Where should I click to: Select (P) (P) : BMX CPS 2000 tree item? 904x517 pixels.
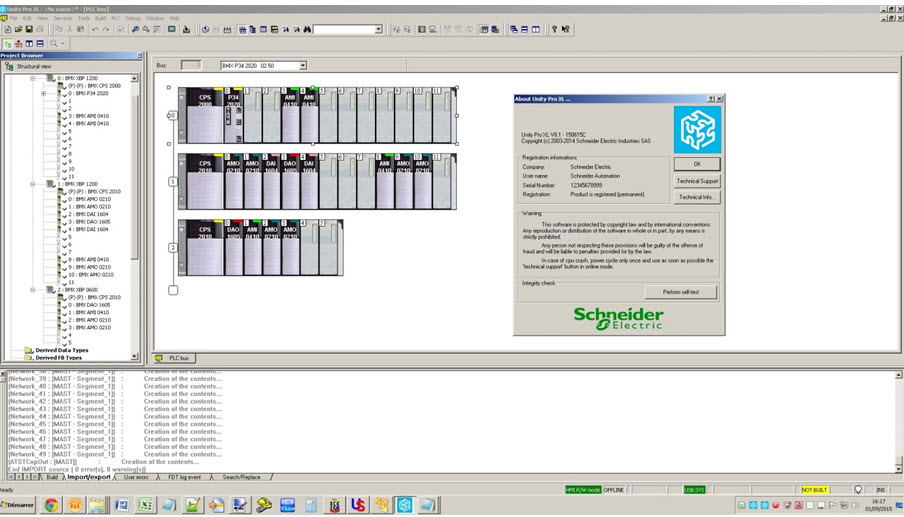[x=95, y=86]
